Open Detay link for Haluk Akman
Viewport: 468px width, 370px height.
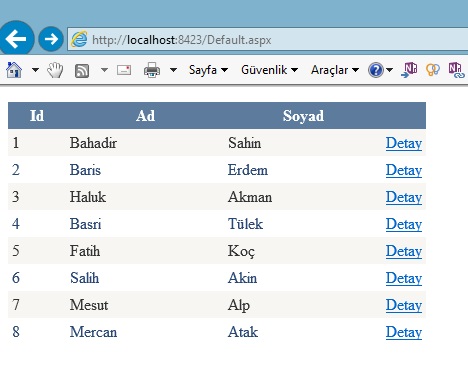404,197
